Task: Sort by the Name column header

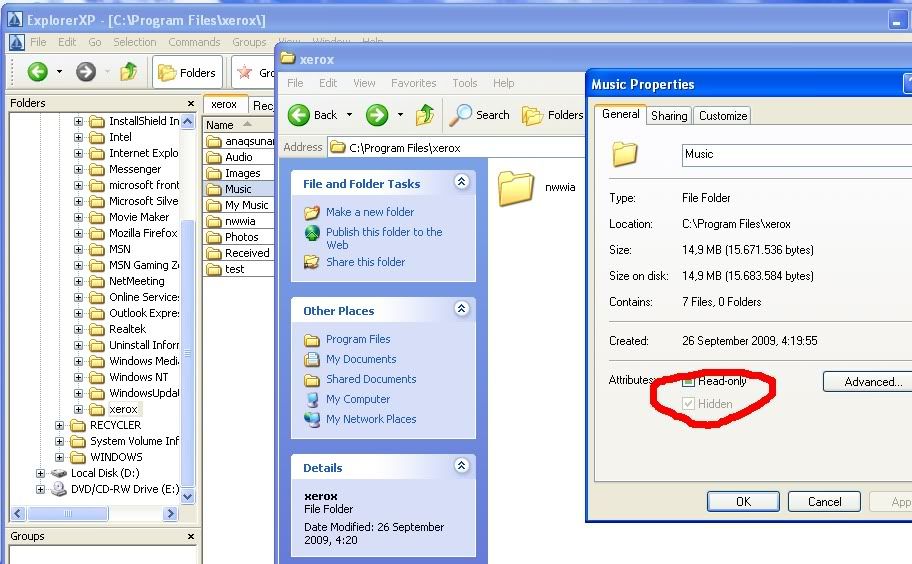Action: [x=238, y=125]
